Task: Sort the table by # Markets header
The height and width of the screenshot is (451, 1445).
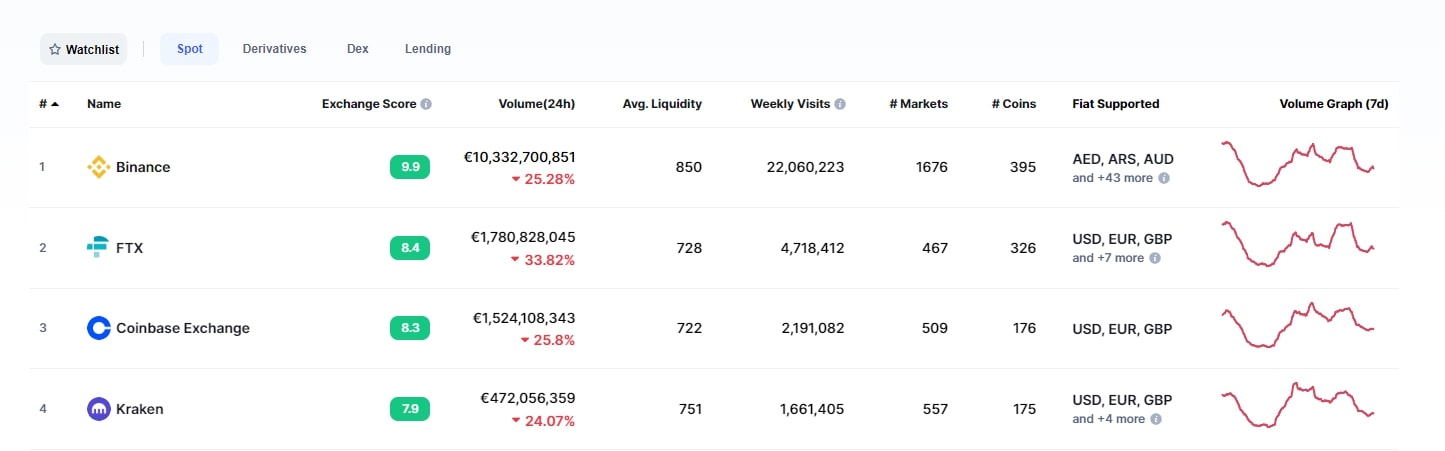Action: [x=918, y=104]
